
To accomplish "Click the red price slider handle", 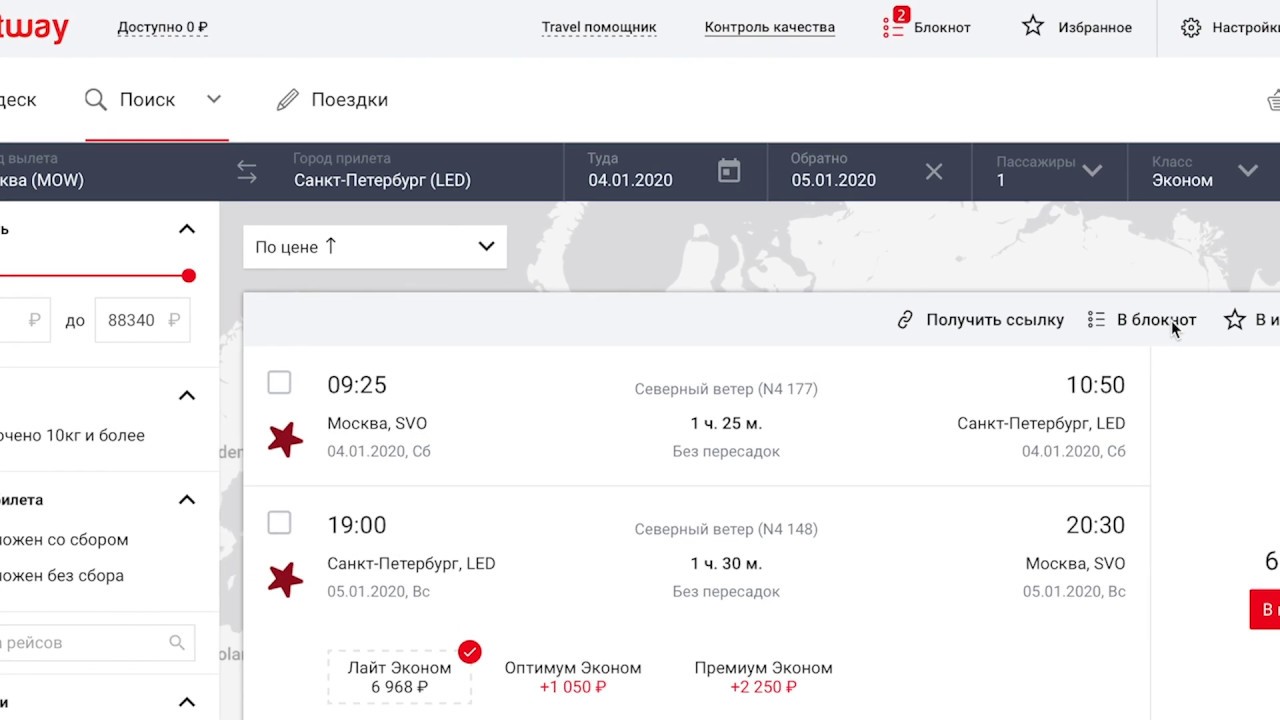I will [x=189, y=275].
